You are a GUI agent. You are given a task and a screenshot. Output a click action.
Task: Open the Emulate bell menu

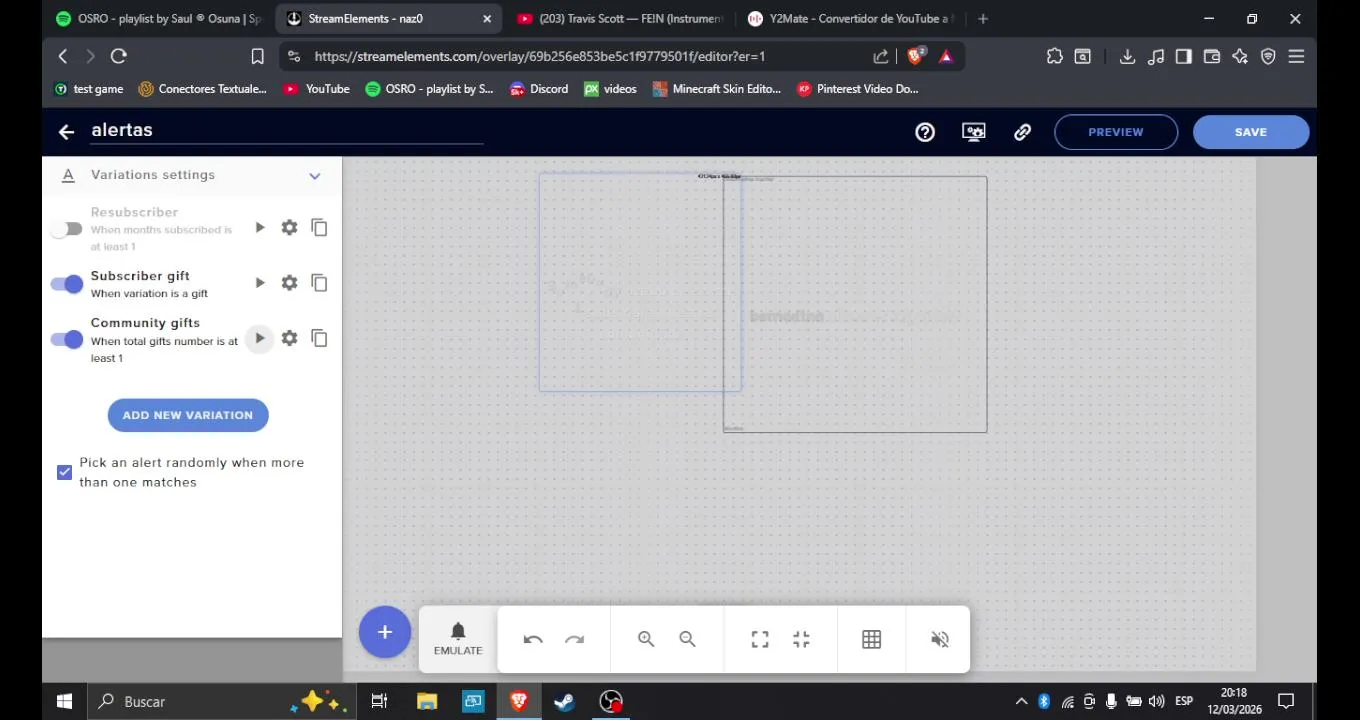tap(458, 639)
